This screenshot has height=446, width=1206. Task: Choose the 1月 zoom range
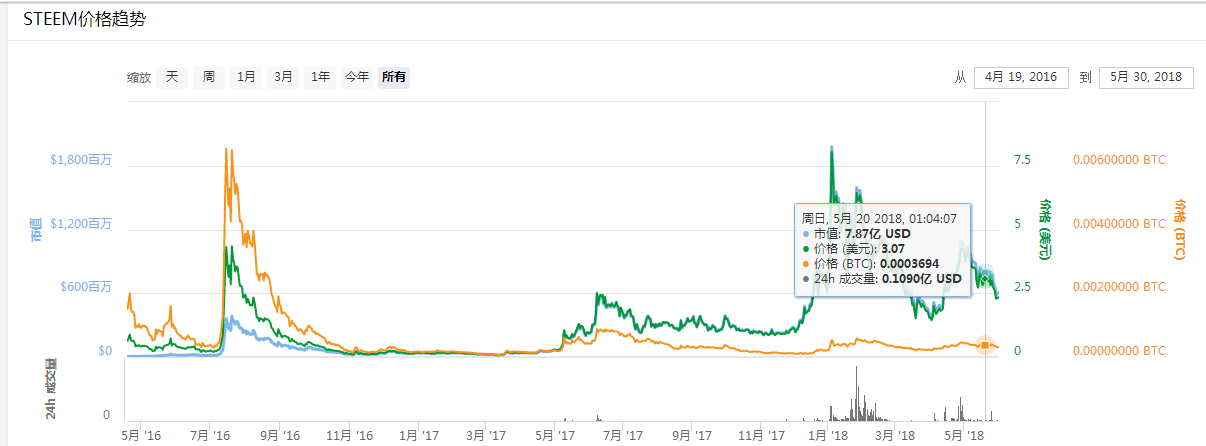pyautogui.click(x=245, y=77)
